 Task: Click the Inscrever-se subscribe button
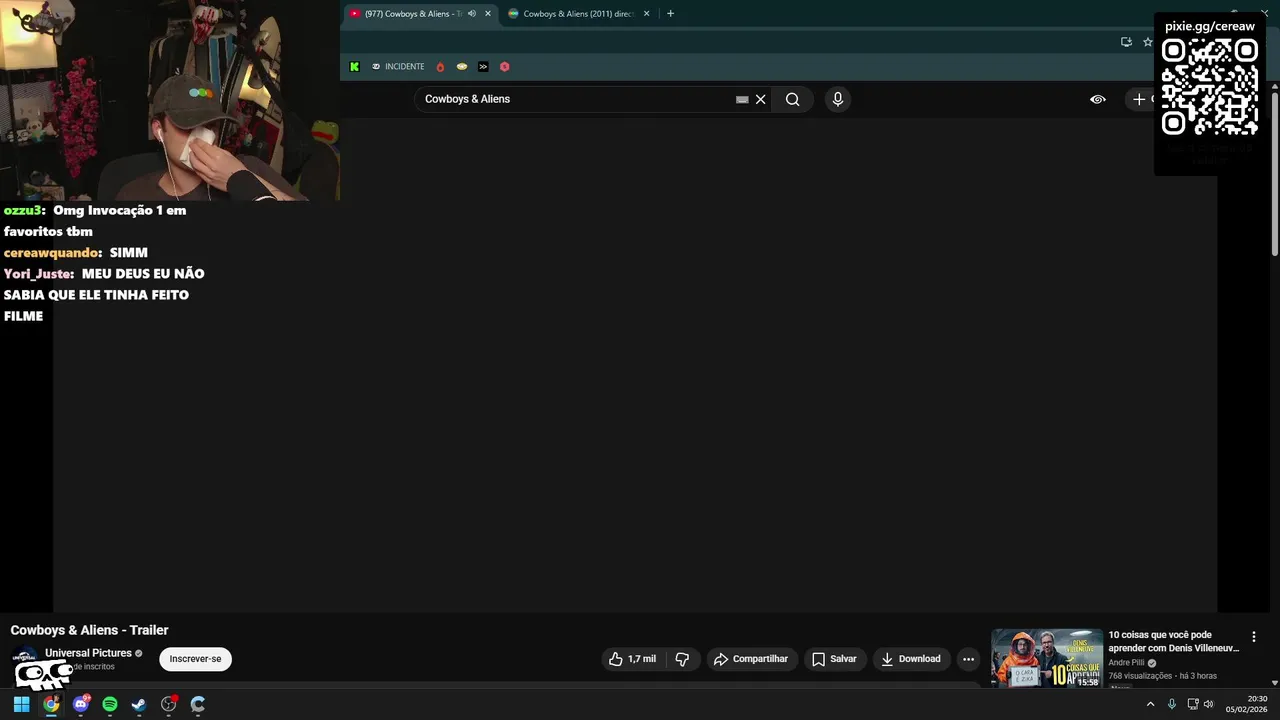pos(195,659)
